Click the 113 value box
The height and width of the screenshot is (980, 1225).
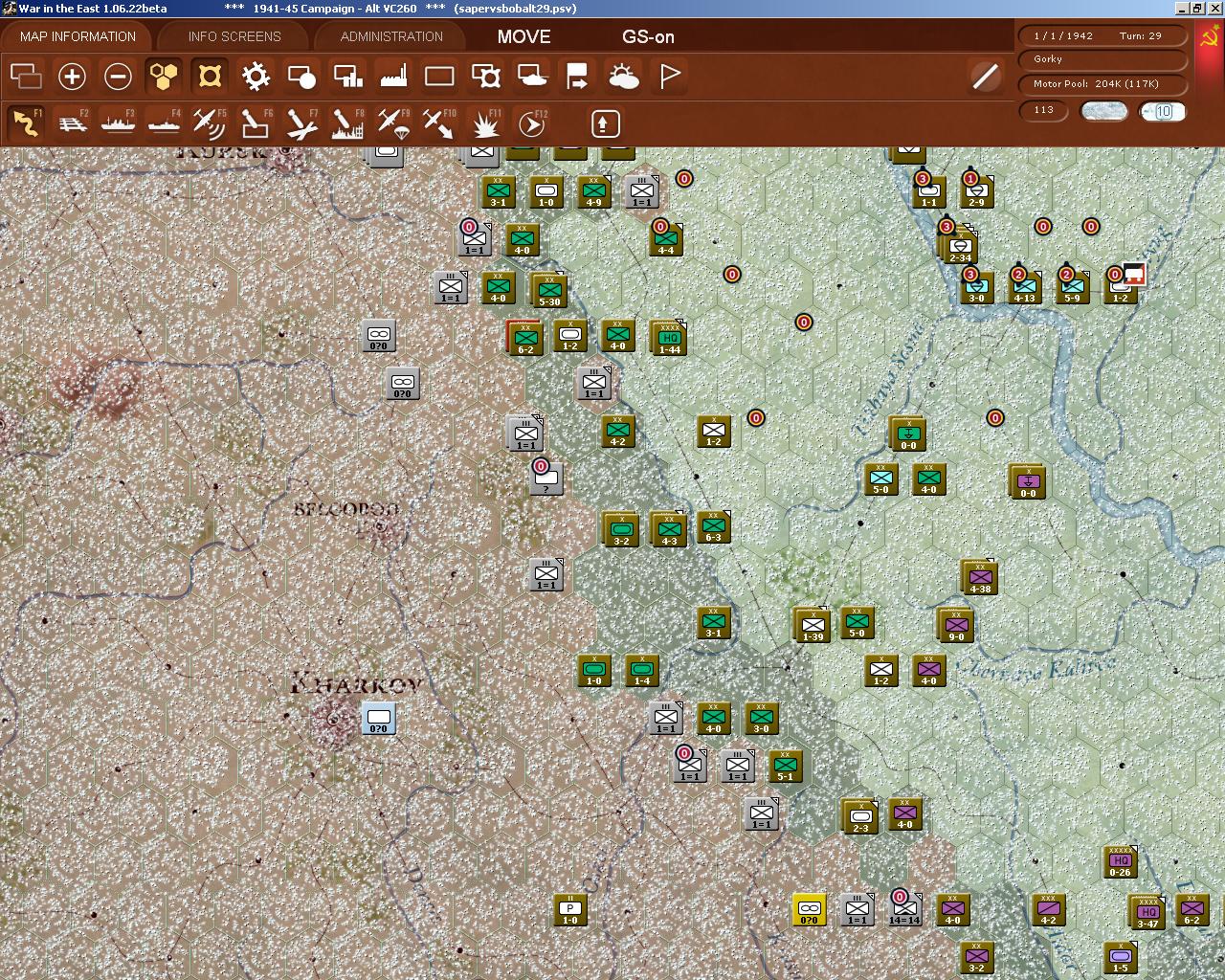(x=1044, y=110)
